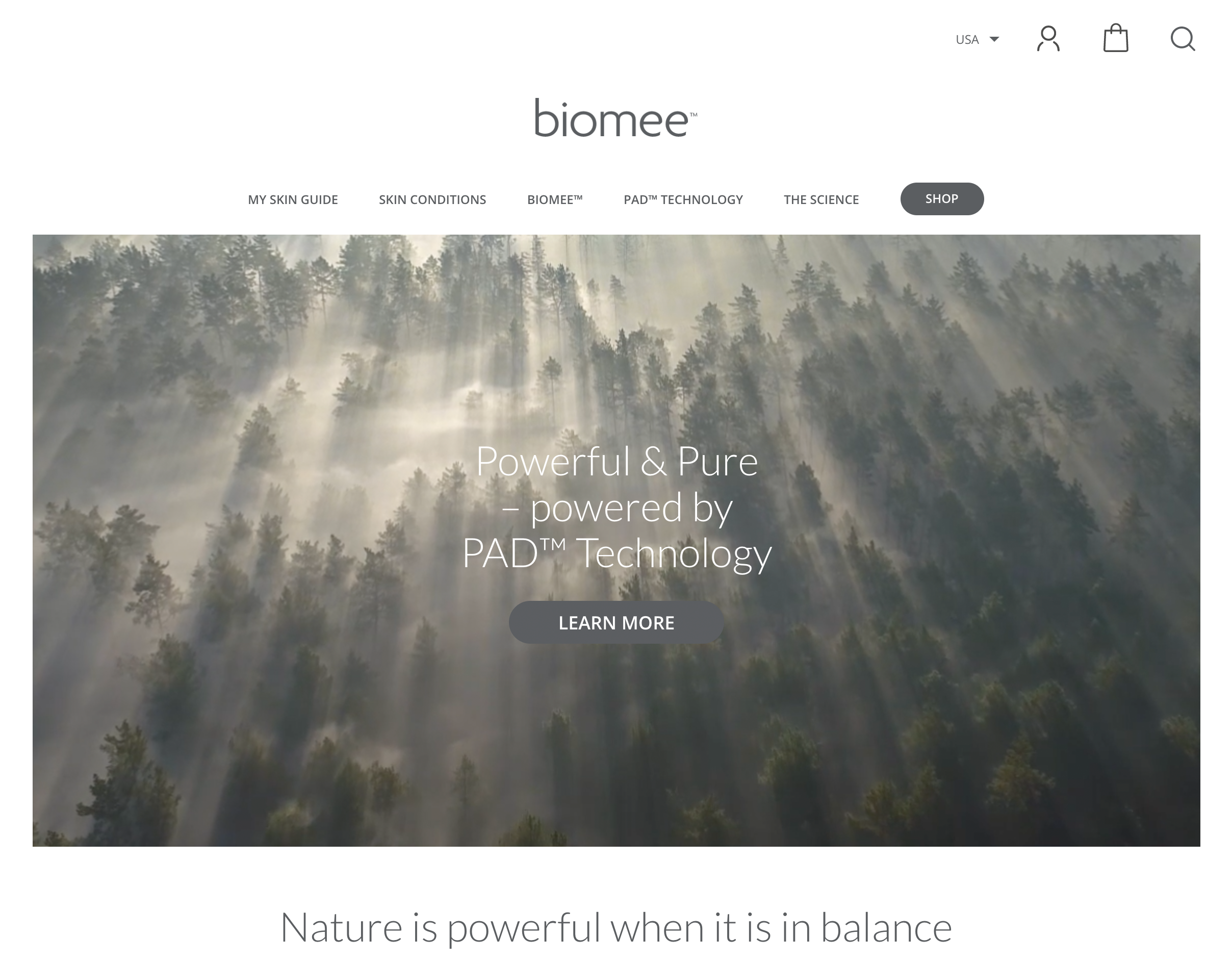Go to the Biomee™ menu item
1232x963 pixels.
[554, 200]
